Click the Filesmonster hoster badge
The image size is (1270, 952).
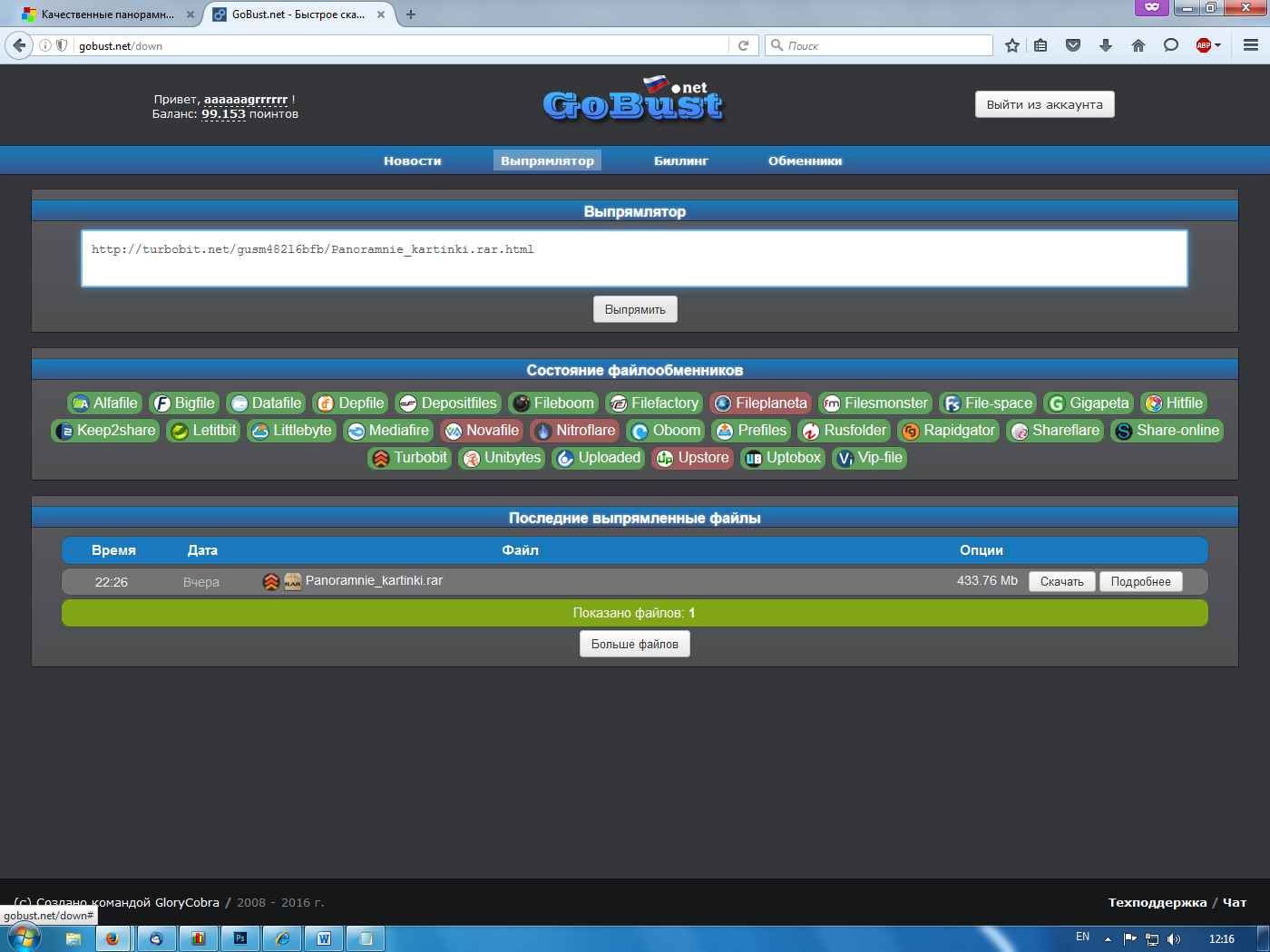875,403
